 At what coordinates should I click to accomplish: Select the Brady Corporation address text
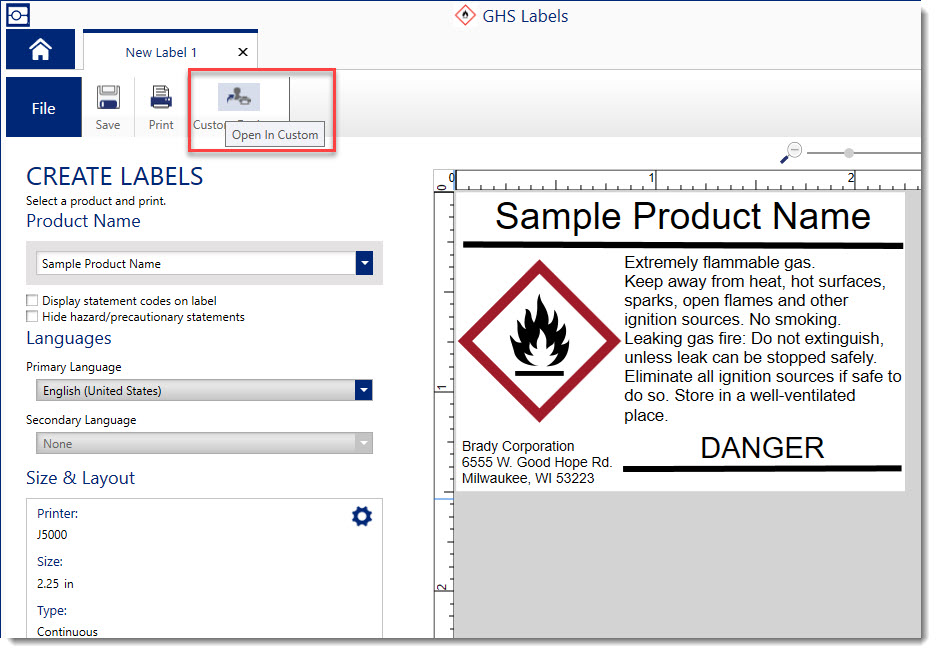pos(536,462)
